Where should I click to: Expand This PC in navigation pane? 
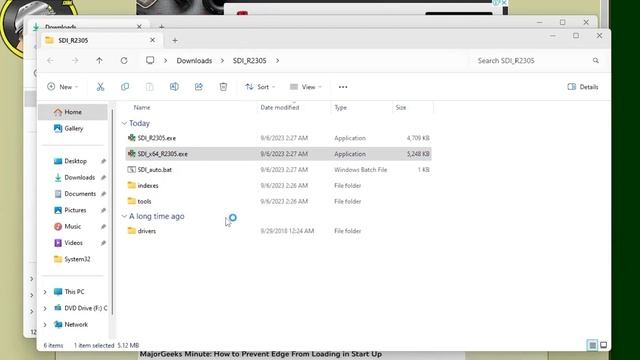[45, 292]
